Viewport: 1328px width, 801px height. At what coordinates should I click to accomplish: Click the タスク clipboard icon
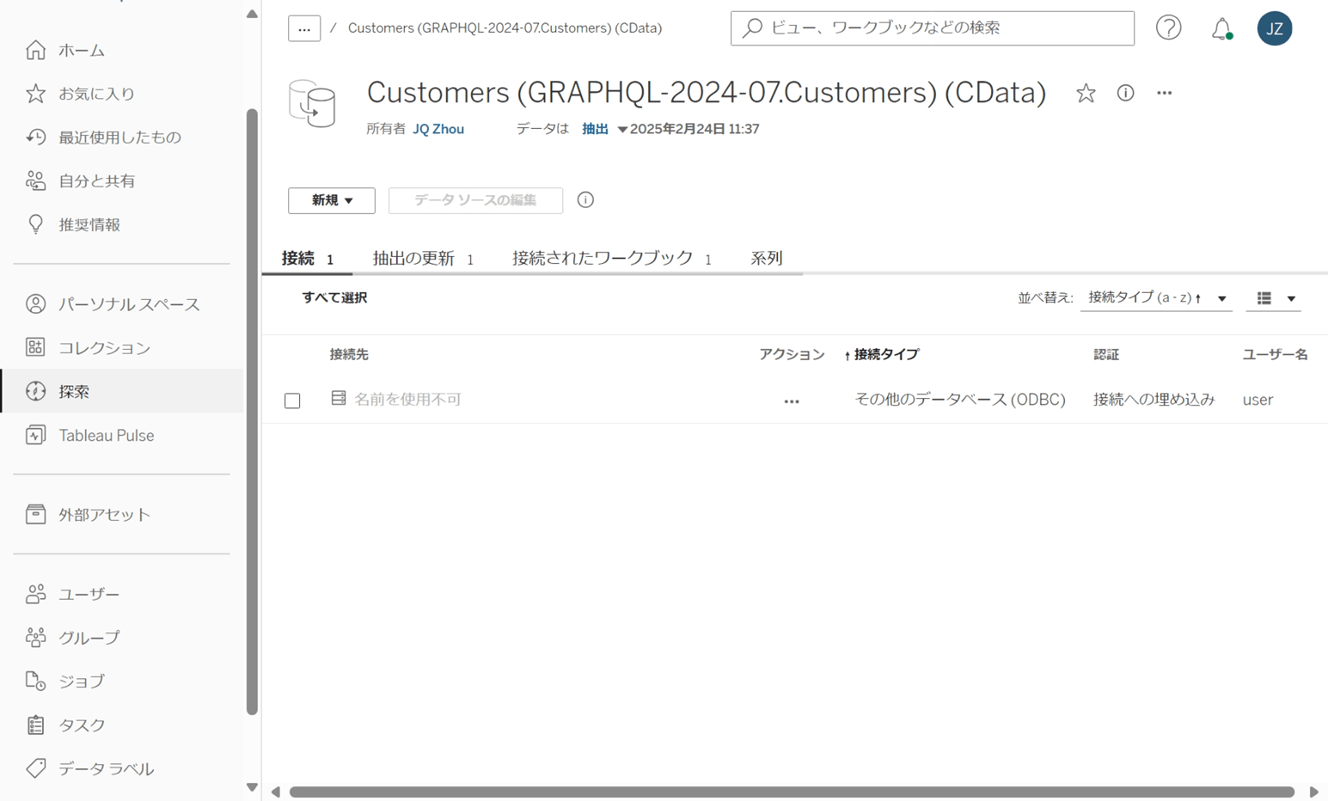tap(36, 725)
